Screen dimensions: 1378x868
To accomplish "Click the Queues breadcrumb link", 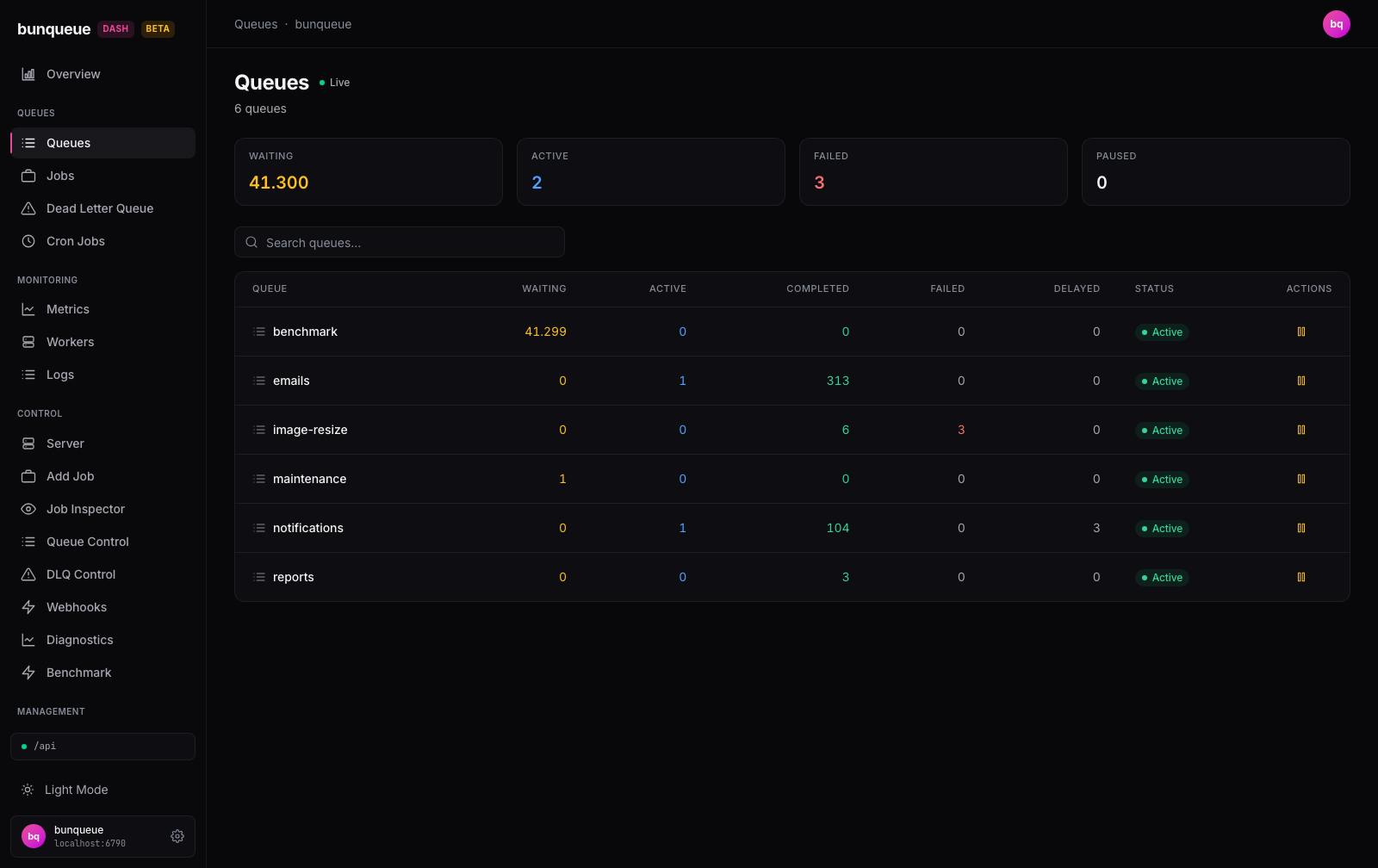I will click(x=256, y=24).
